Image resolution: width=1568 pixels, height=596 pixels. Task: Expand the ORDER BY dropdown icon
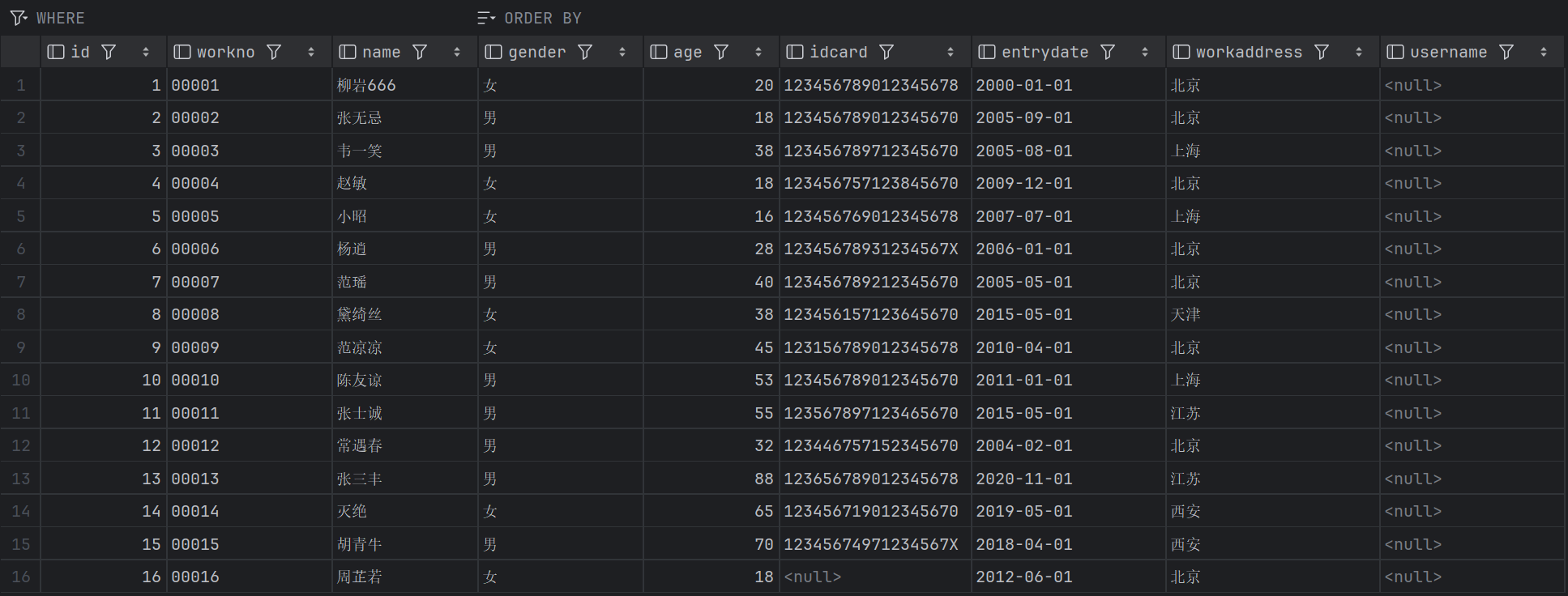pyautogui.click(x=486, y=18)
